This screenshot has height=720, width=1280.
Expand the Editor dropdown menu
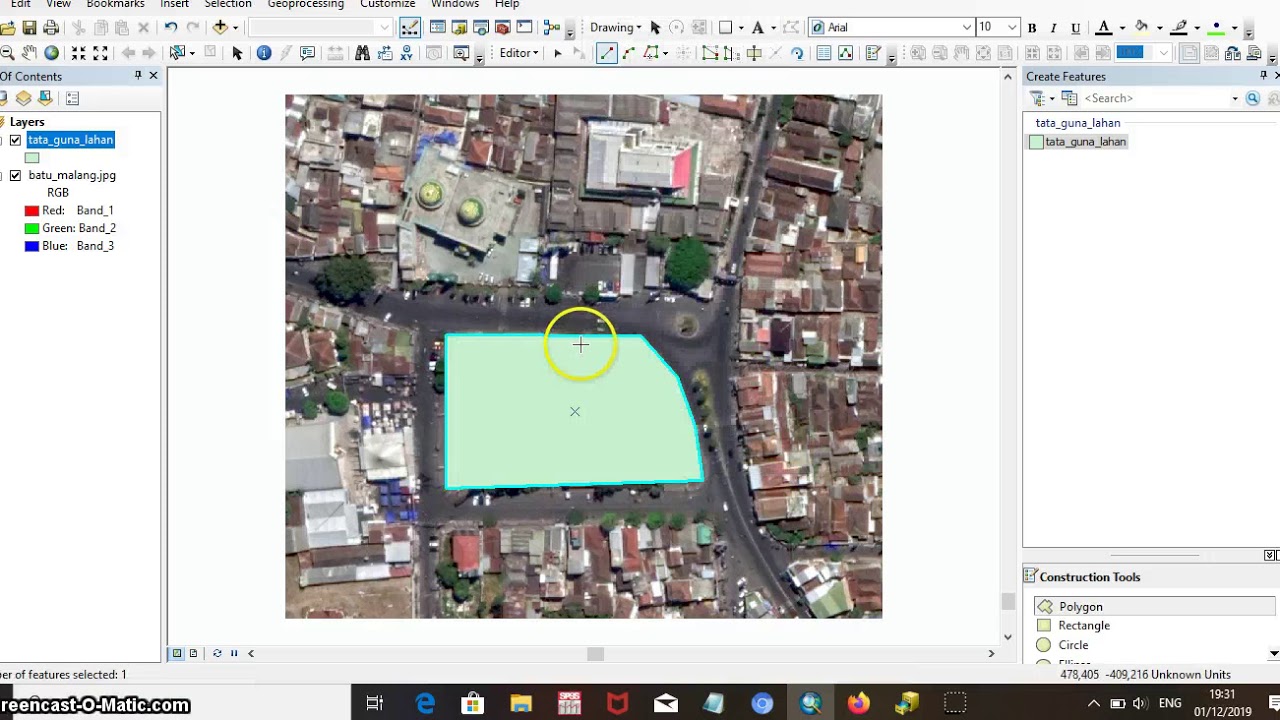[x=519, y=53]
